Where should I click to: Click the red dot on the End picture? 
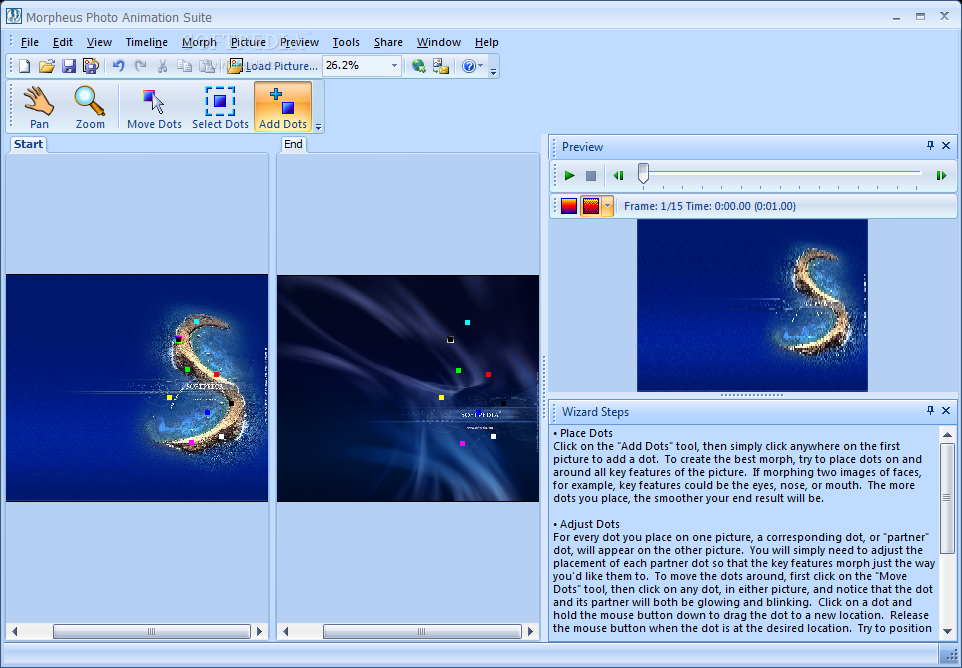[x=488, y=374]
